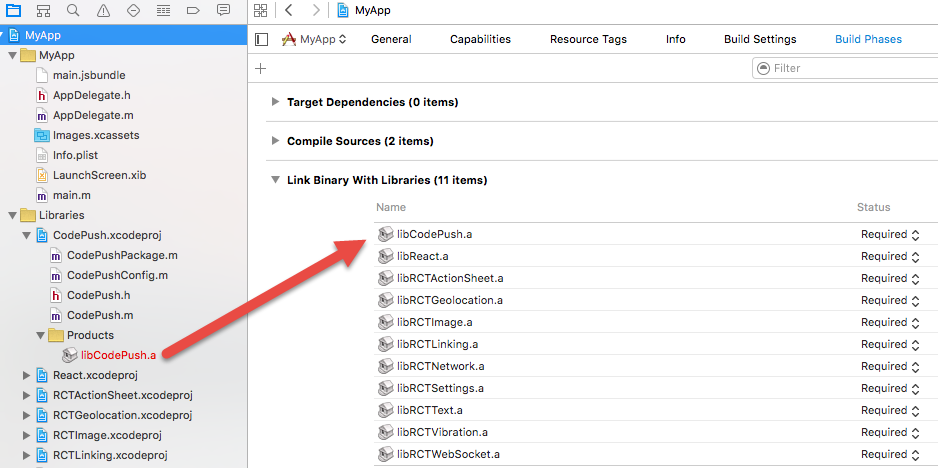Open the Find navigator magnifier icon

pos(73,10)
